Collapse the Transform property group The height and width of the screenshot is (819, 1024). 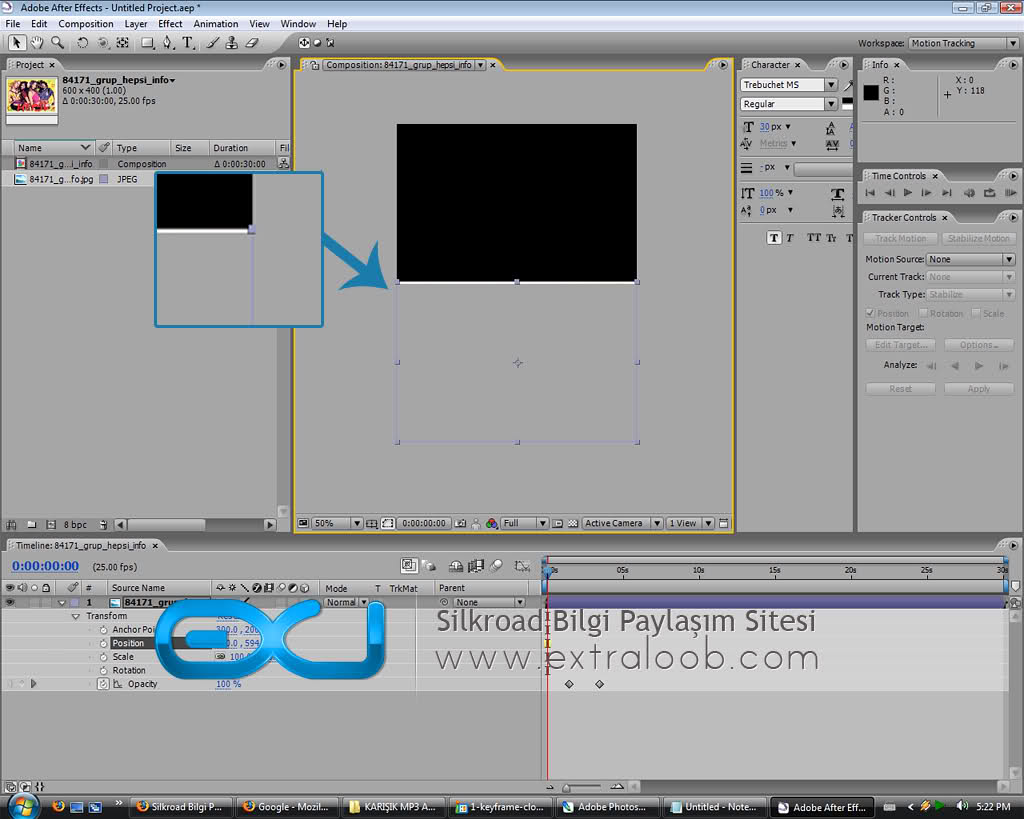(x=76, y=616)
